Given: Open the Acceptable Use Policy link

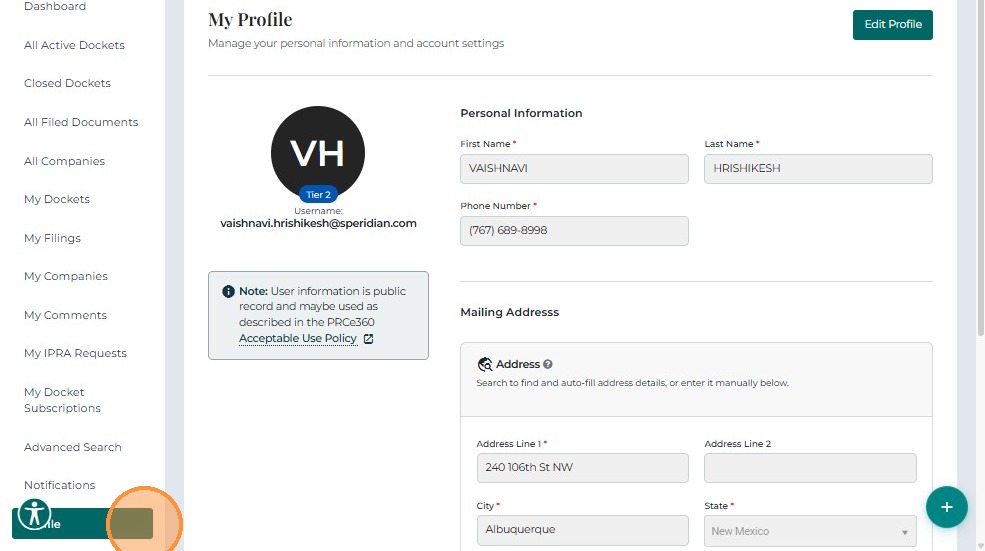Looking at the screenshot, I should click(x=297, y=339).
